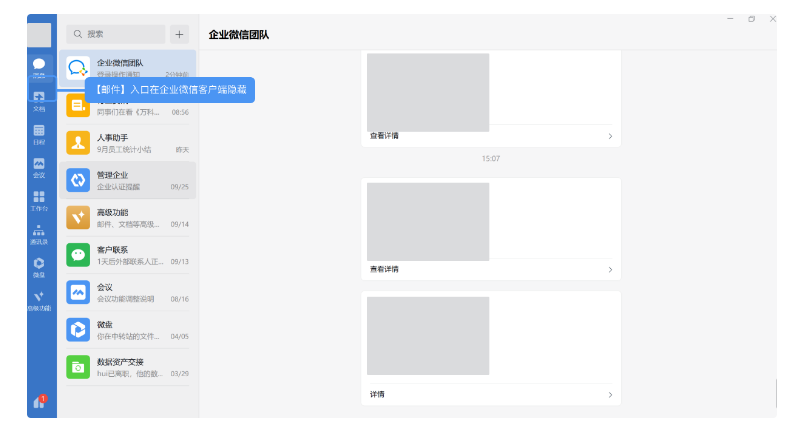Viewport: 795px width, 448px height.
Task: Select the 高级功能 conversation title
Action: (113, 212)
